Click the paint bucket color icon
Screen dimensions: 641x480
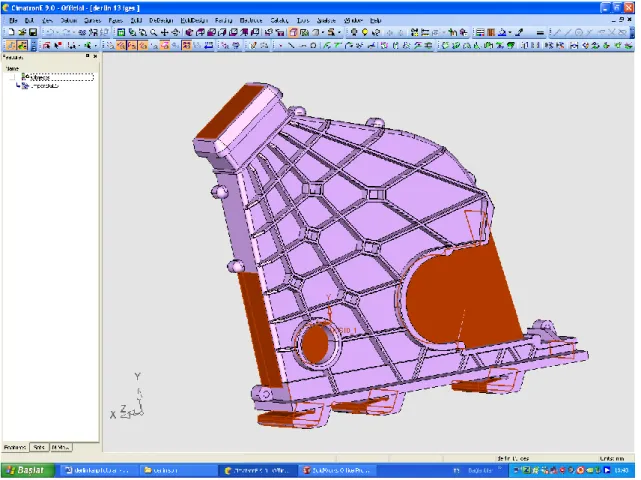click(502, 32)
